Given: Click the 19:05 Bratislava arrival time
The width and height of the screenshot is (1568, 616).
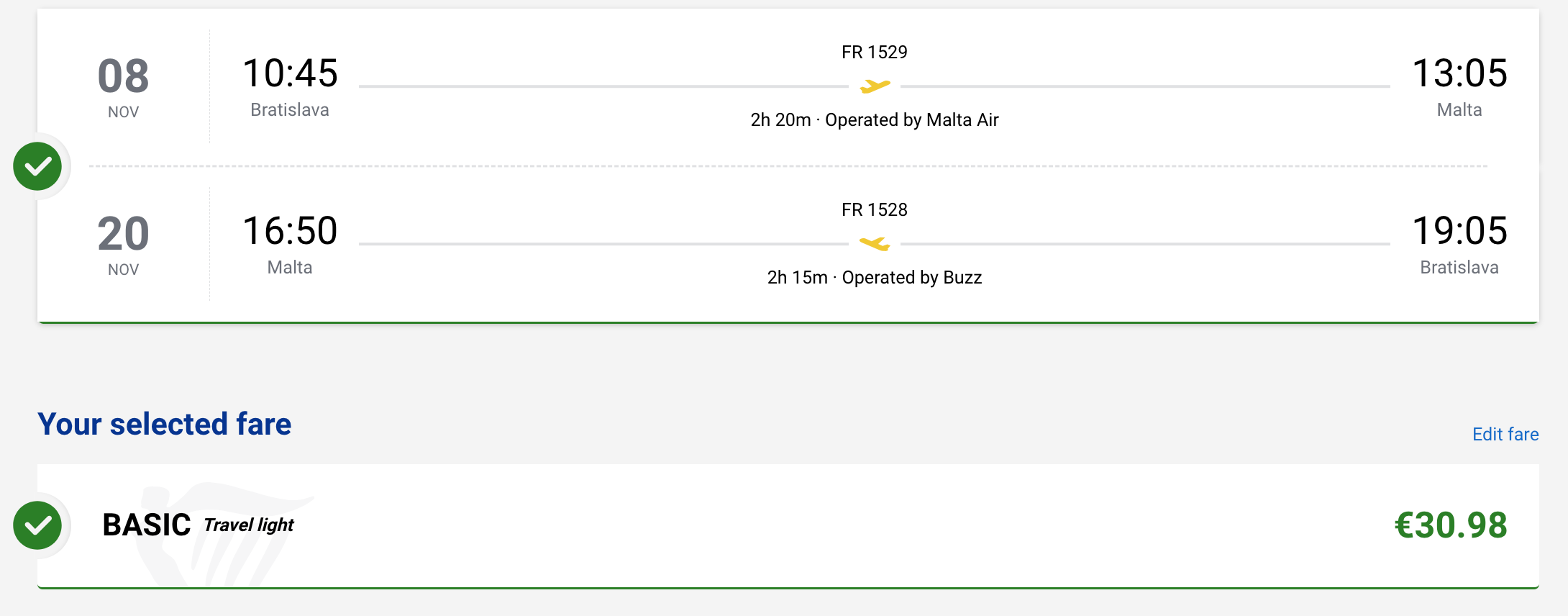Looking at the screenshot, I should pyautogui.click(x=1459, y=244).
